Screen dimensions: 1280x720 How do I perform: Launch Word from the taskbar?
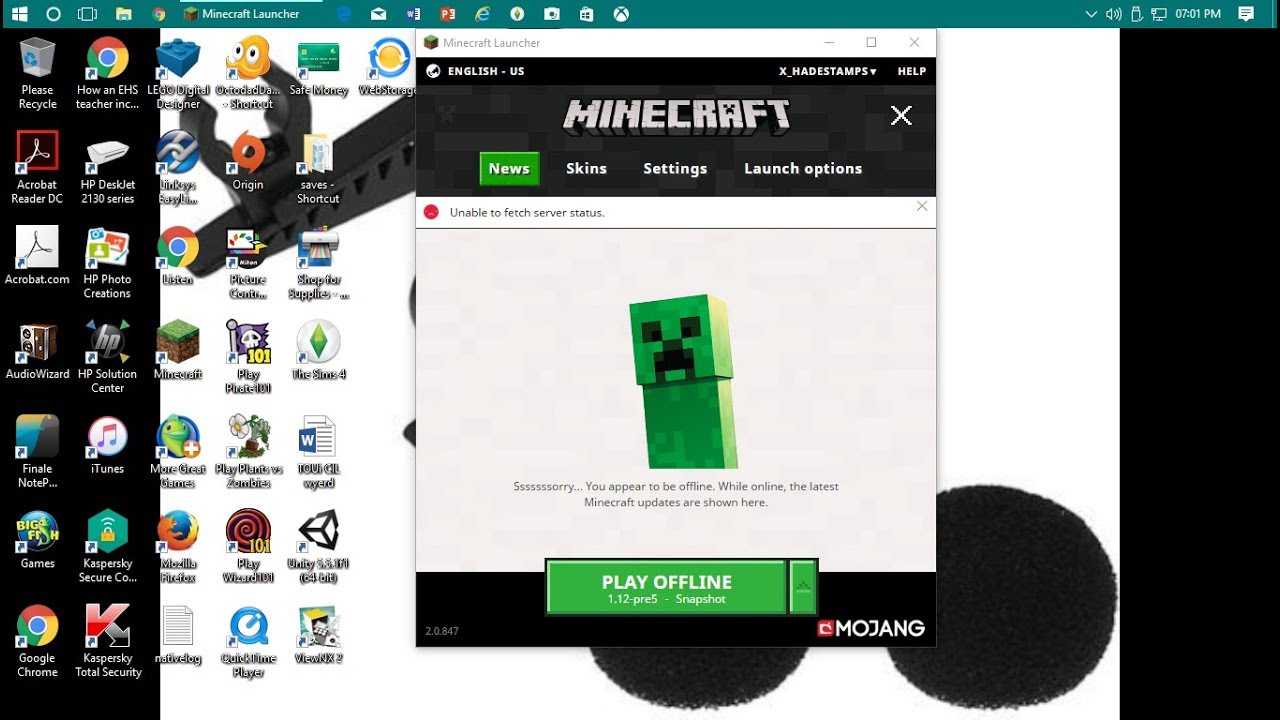[413, 14]
